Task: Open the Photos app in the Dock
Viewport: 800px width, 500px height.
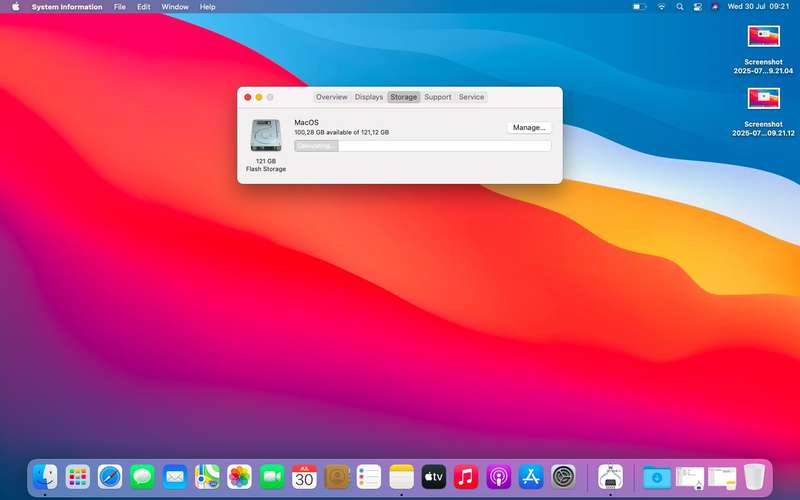Action: (239, 477)
